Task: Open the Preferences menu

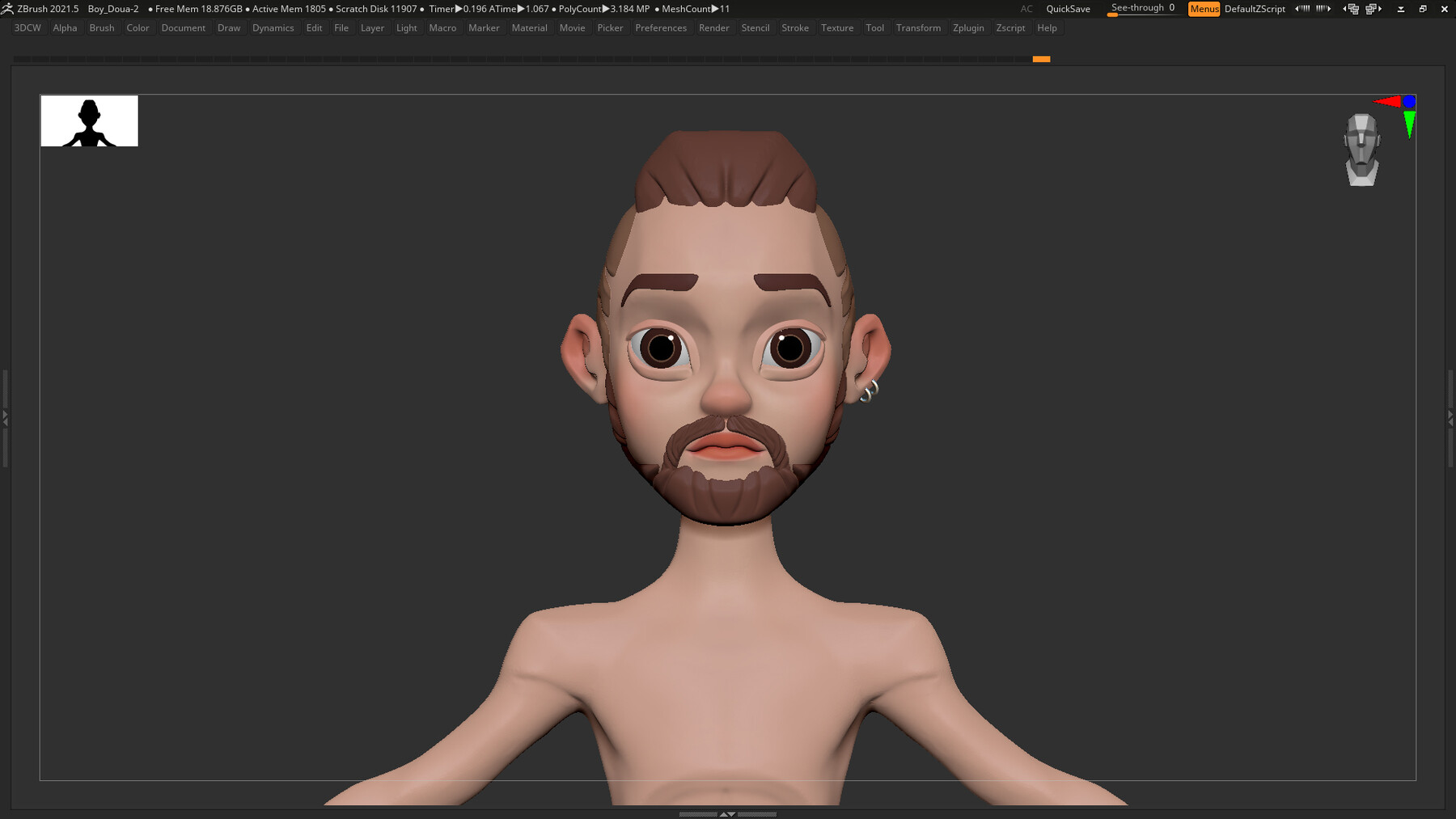Action: (x=661, y=27)
